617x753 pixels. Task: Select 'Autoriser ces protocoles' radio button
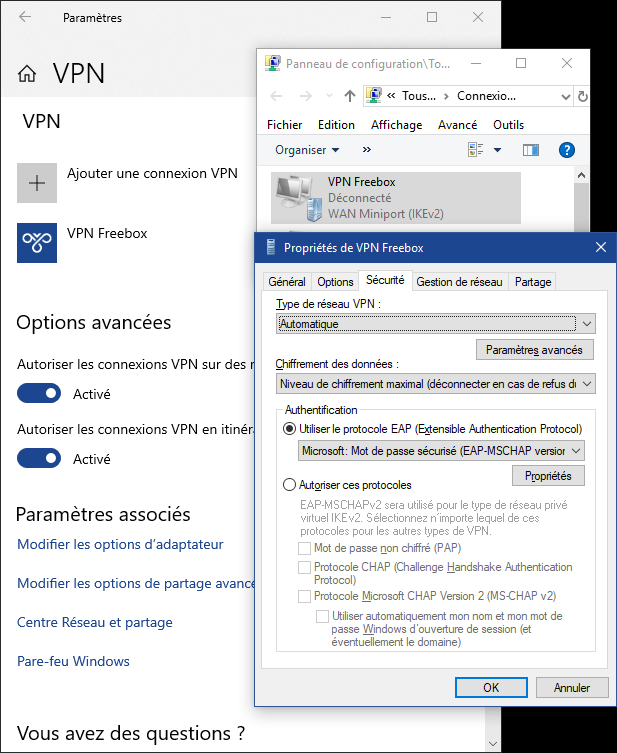click(x=290, y=484)
